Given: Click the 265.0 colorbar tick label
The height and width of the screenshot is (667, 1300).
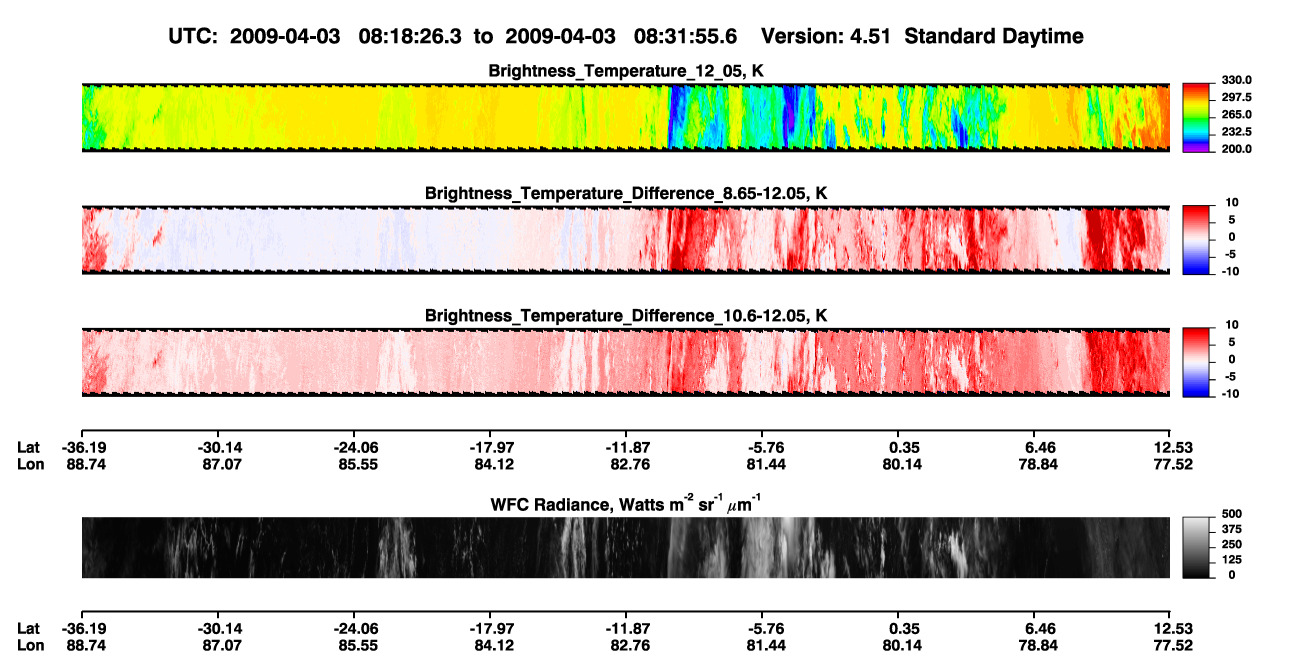Looking at the screenshot, I should [x=1239, y=114].
